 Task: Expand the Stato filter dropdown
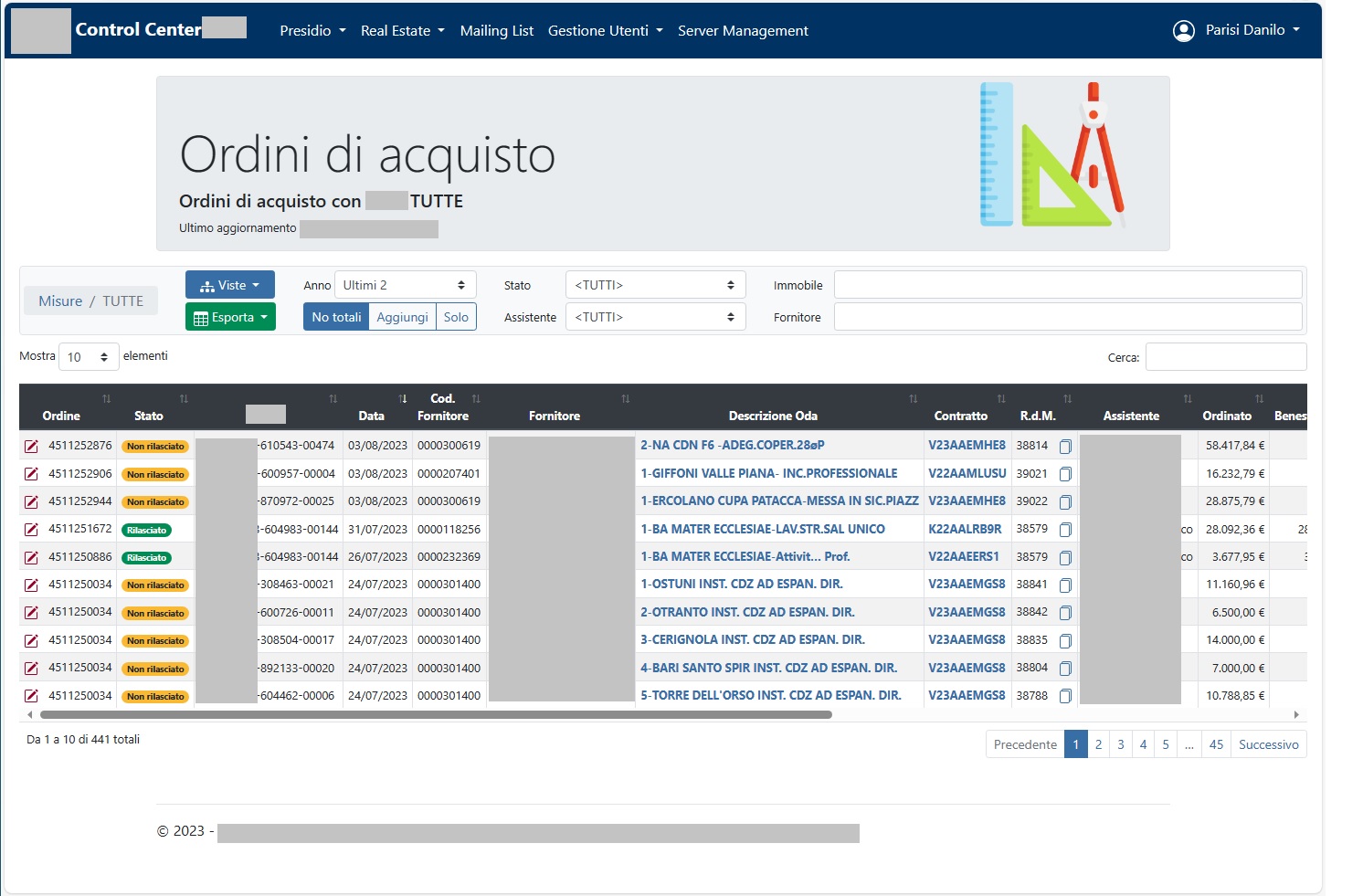tap(655, 285)
